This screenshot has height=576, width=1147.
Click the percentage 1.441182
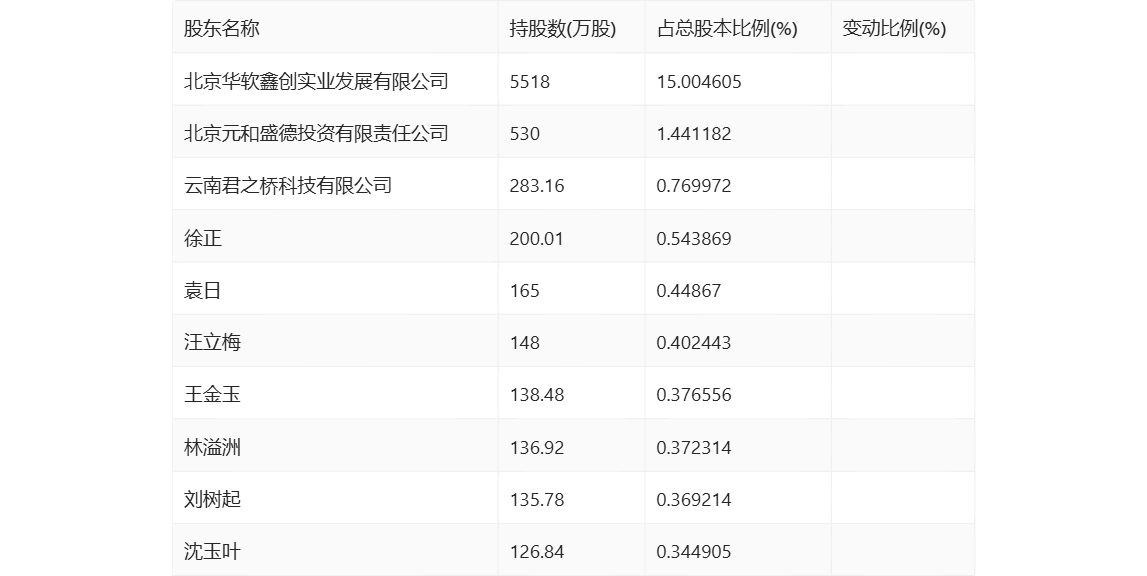[x=693, y=133]
